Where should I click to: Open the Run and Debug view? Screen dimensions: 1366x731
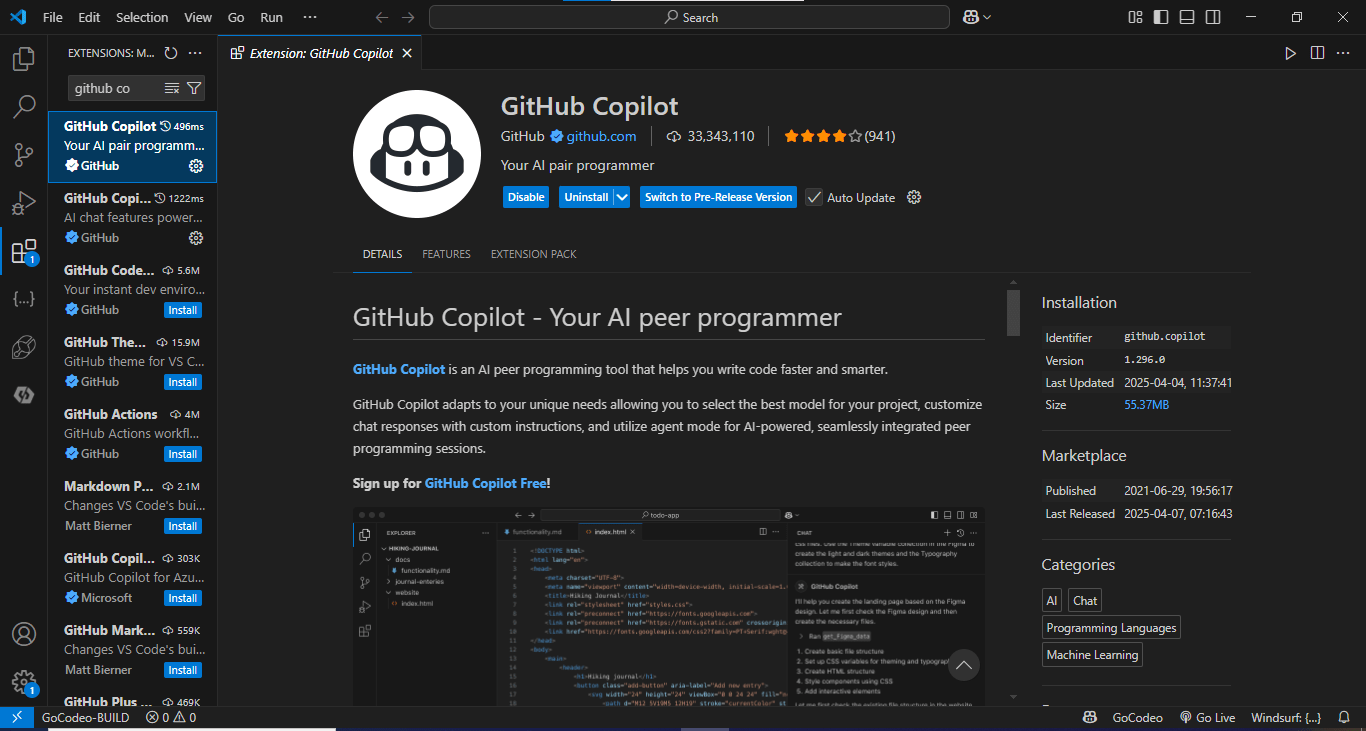24,204
